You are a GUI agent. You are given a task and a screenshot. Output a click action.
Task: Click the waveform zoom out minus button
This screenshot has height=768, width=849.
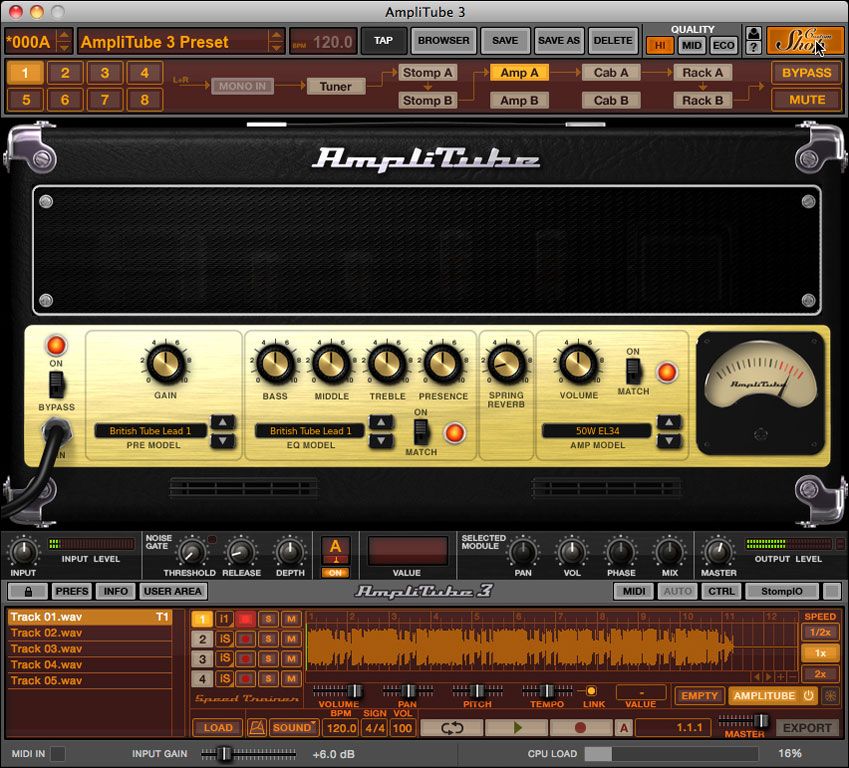point(792,676)
